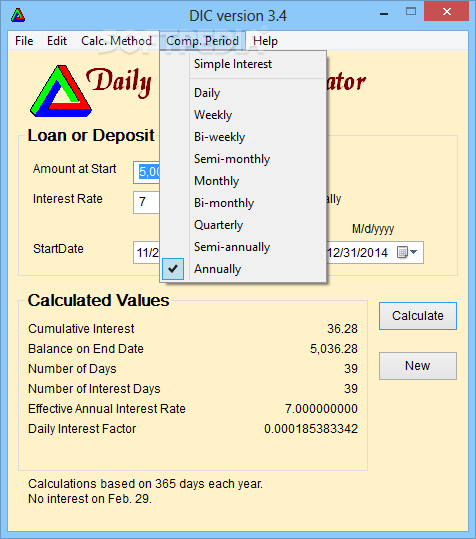
Task: Open the Calc. Method menu
Action: (x=116, y=41)
